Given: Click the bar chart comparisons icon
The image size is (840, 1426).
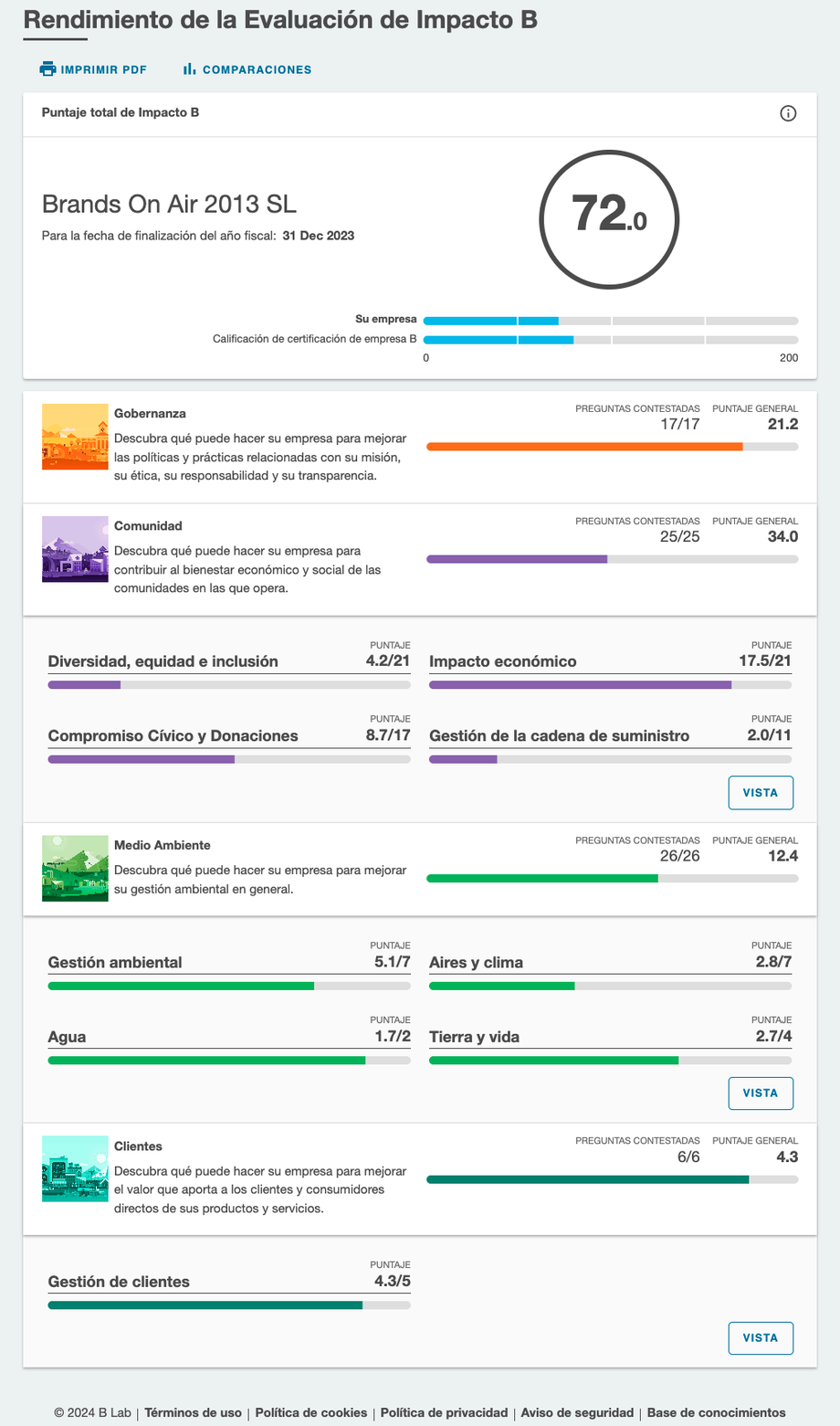Looking at the screenshot, I should [189, 69].
